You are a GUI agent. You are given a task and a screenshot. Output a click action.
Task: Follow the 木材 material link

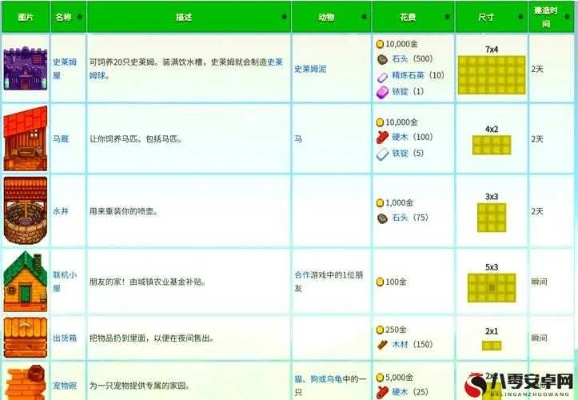[400, 345]
